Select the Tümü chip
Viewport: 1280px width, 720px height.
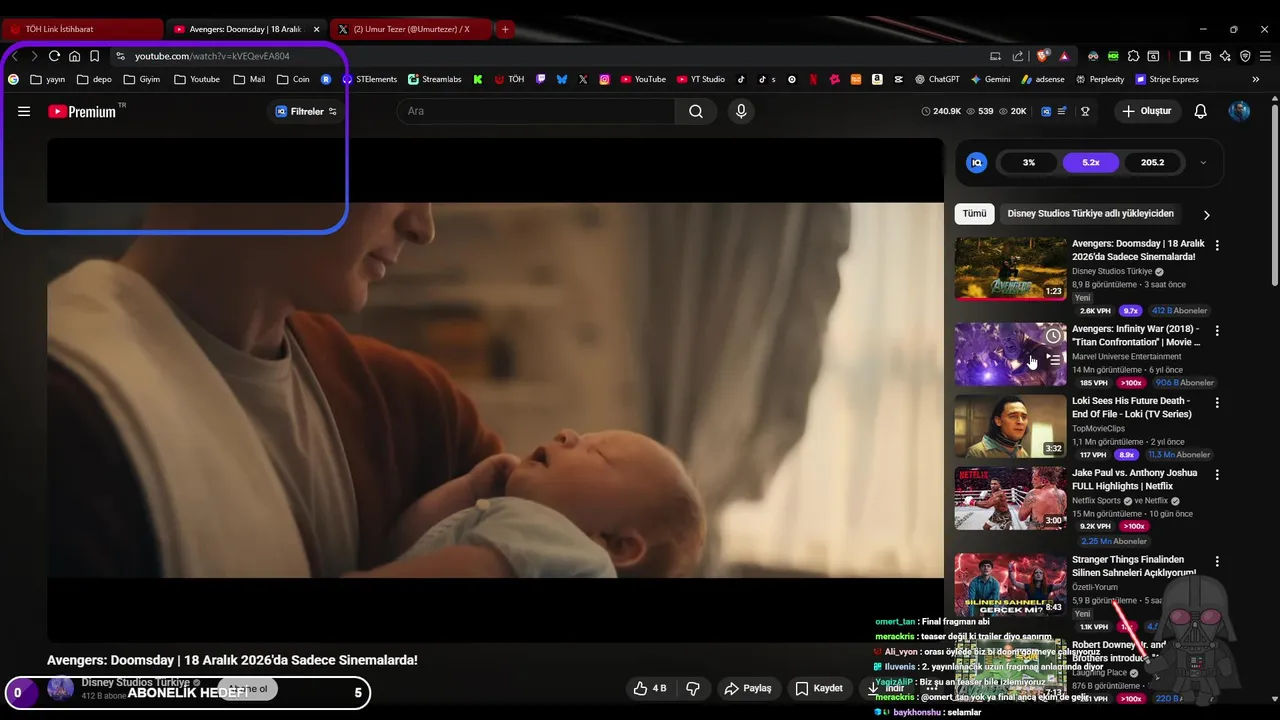[x=974, y=213]
